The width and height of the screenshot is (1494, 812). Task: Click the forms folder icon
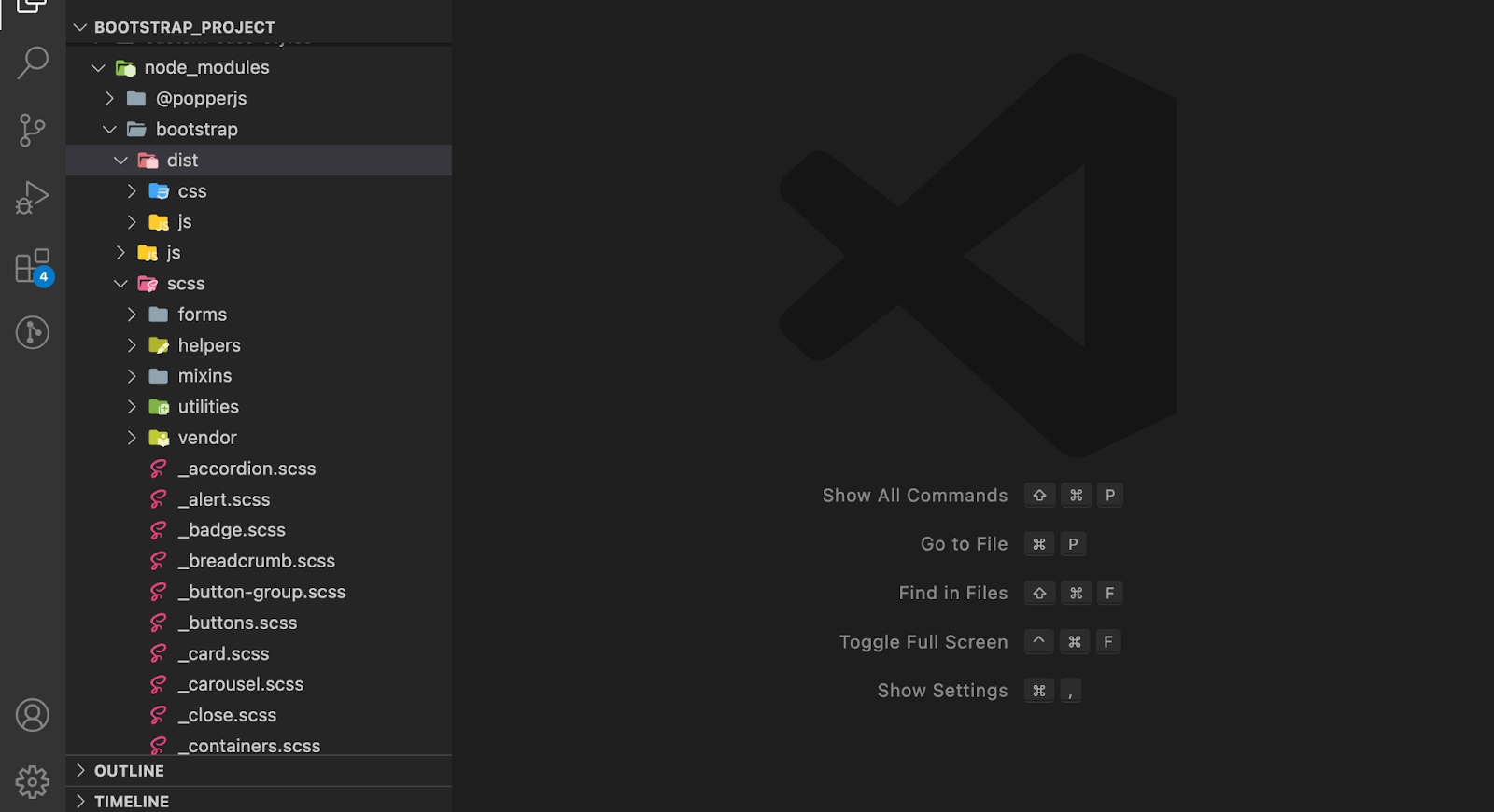[159, 314]
